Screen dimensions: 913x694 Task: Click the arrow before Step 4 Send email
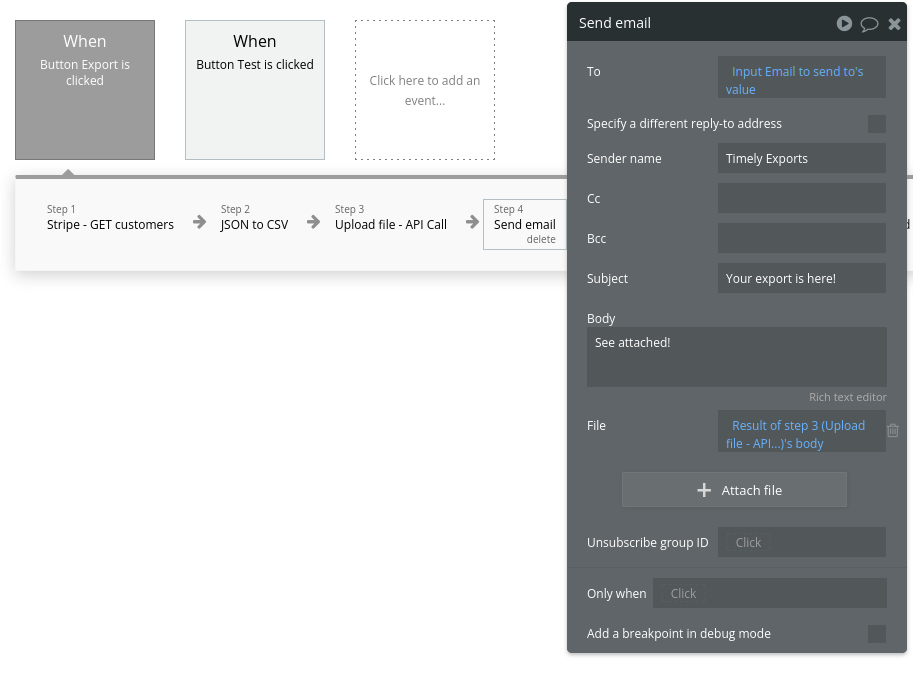472,222
